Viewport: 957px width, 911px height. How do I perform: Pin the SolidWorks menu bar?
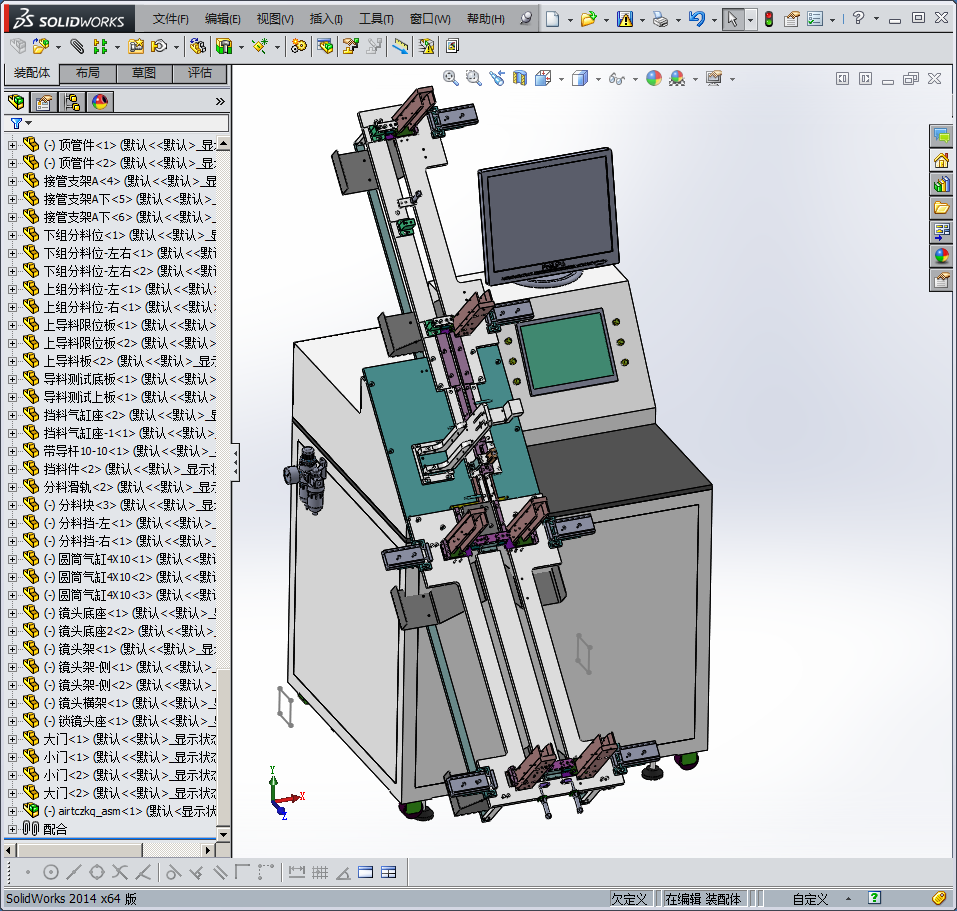coord(526,19)
